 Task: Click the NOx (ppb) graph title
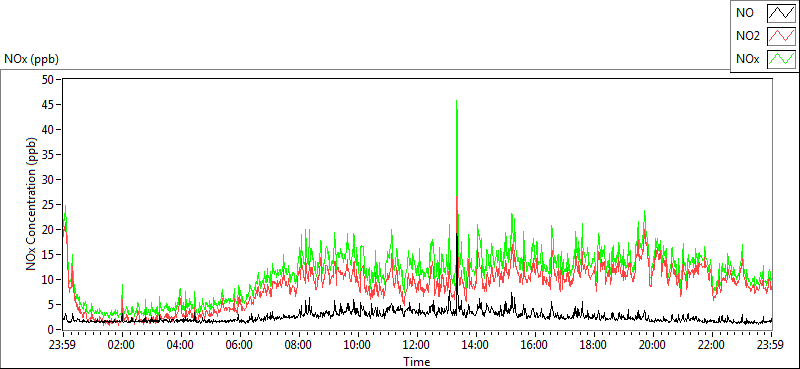click(x=31, y=59)
